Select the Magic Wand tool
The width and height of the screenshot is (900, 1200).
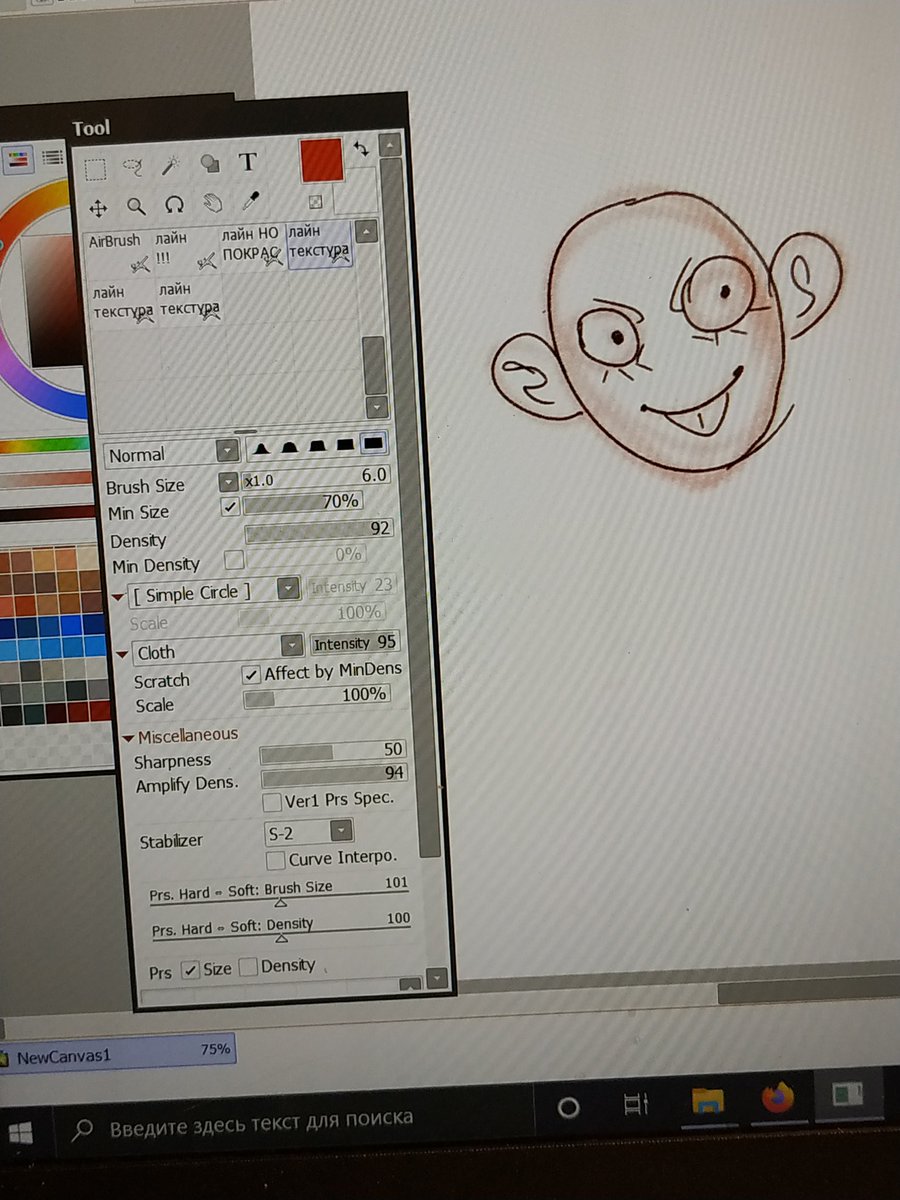click(171, 164)
